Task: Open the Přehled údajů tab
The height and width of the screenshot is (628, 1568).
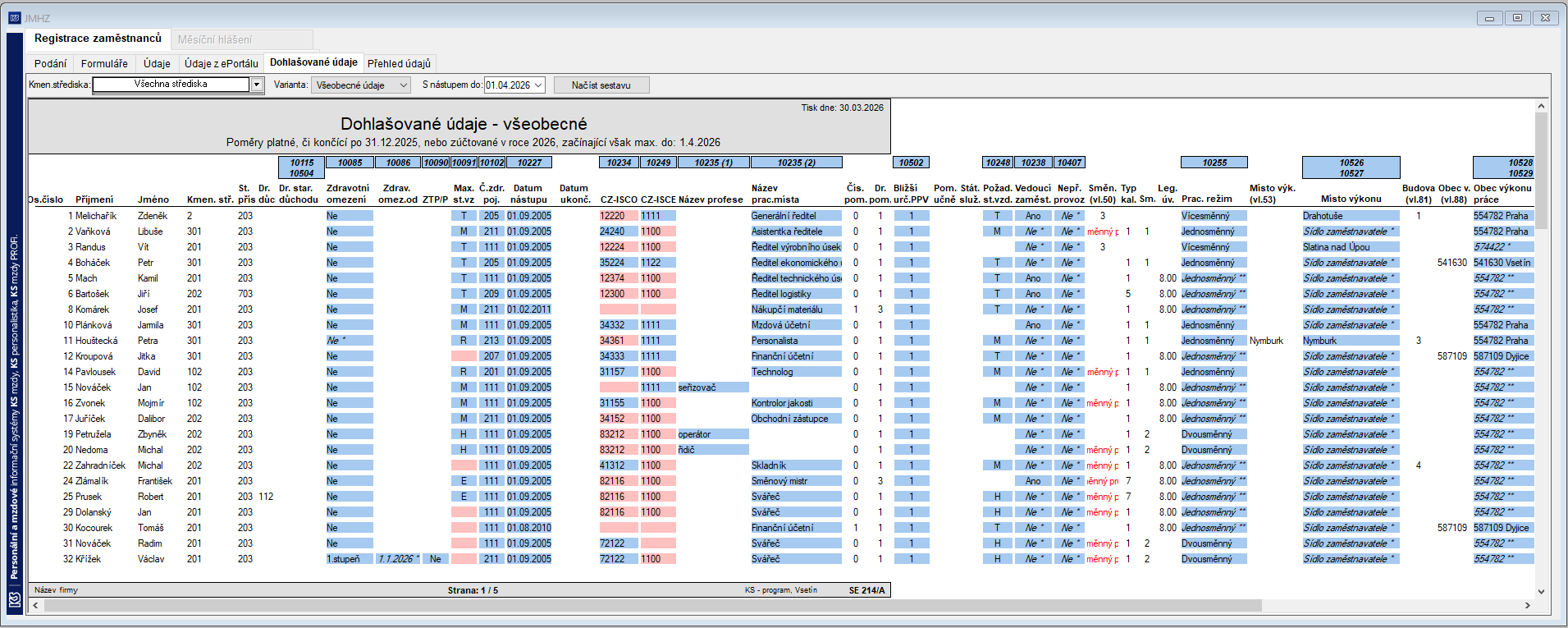Action: click(x=399, y=63)
